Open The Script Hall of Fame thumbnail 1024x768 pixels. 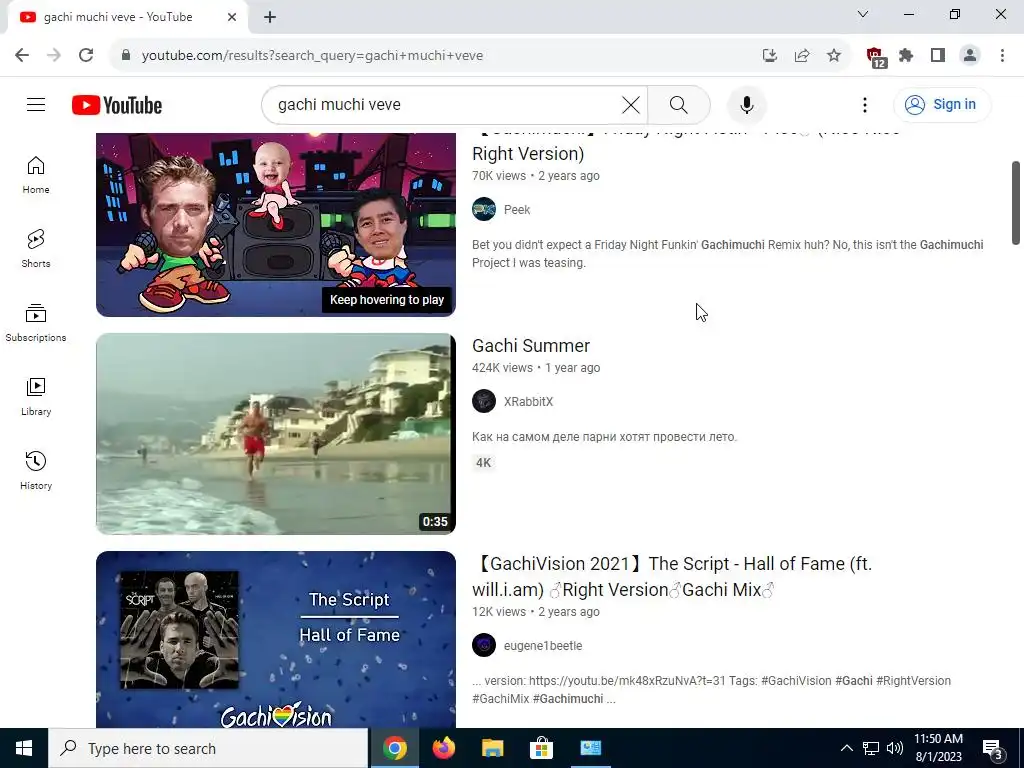[x=276, y=639]
